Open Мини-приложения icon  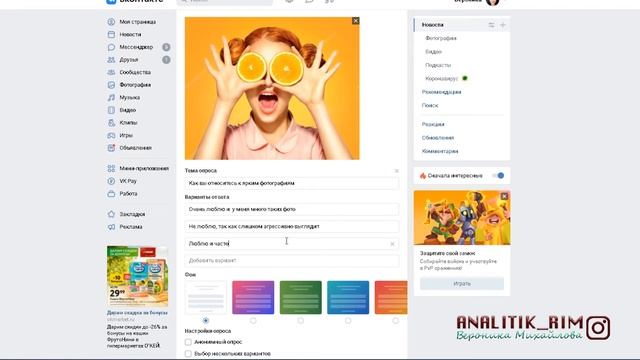pos(111,168)
